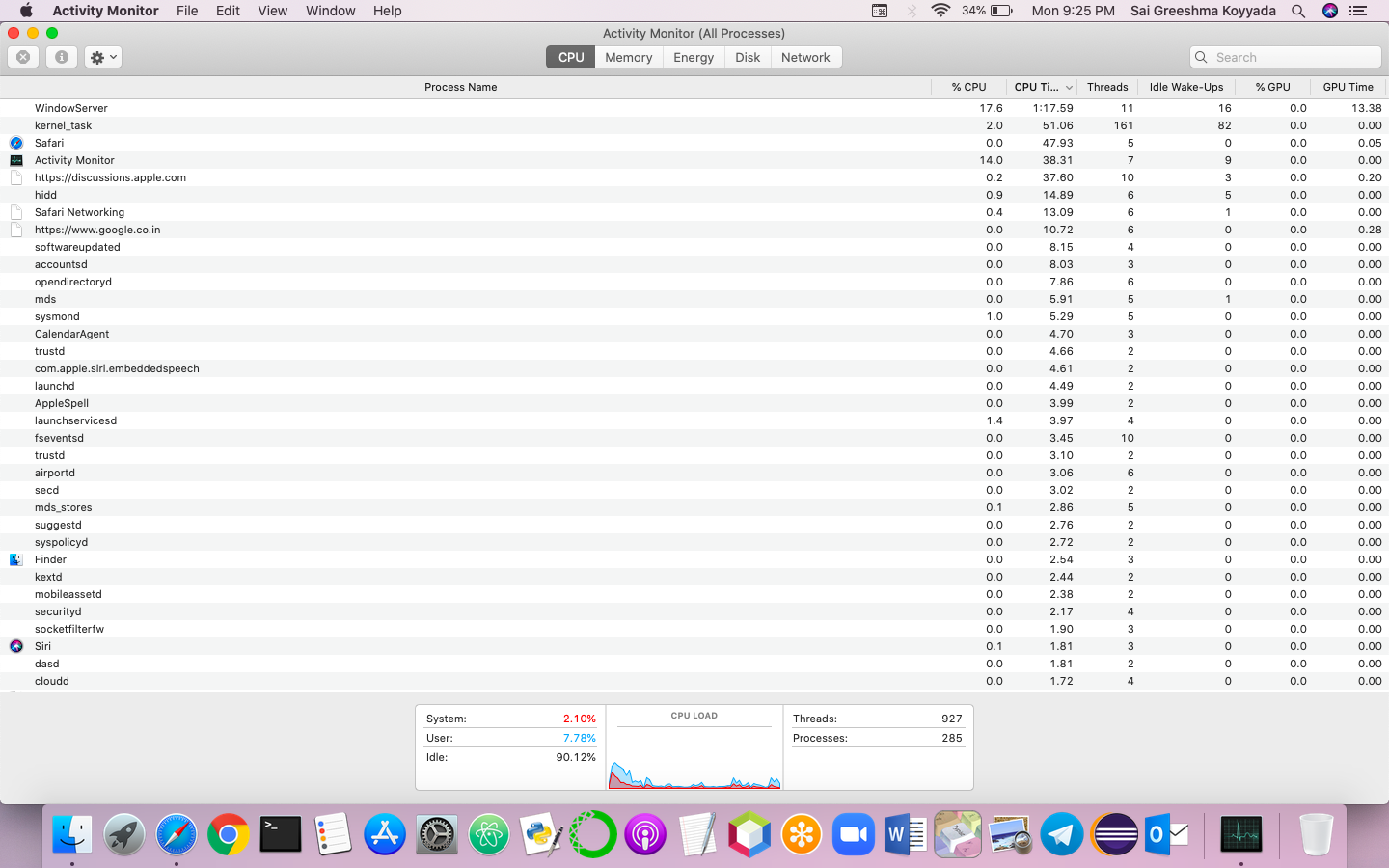
Task: Open Google Chrome from the dock
Action: click(x=228, y=832)
